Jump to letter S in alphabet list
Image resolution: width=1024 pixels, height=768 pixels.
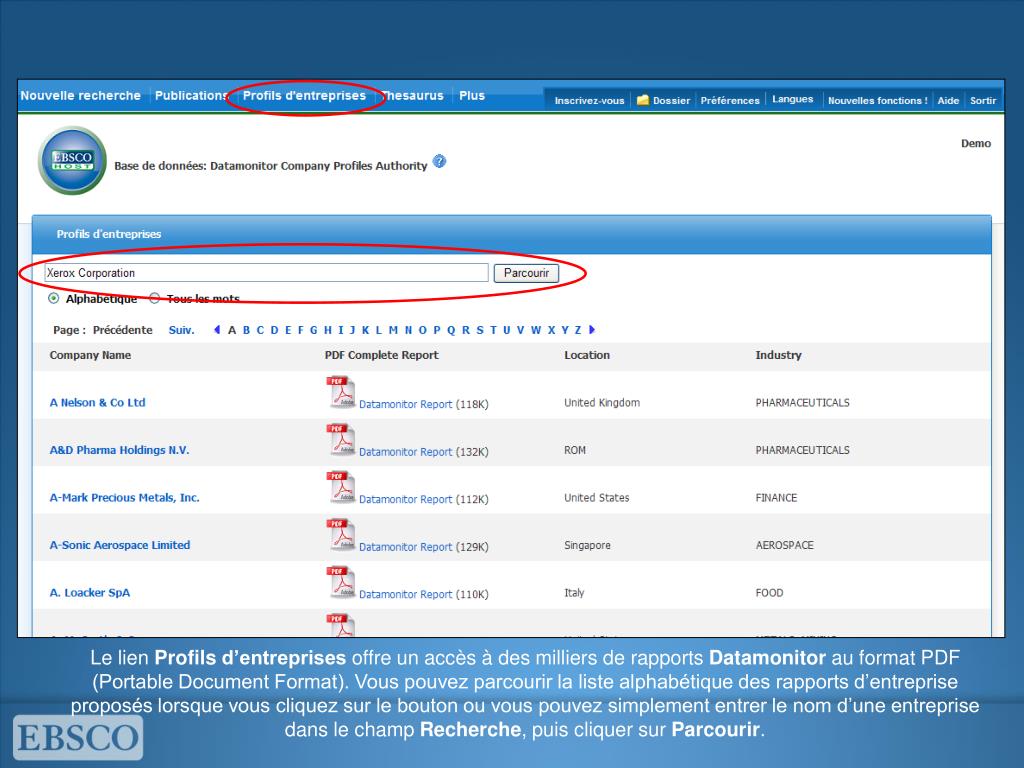[480, 330]
